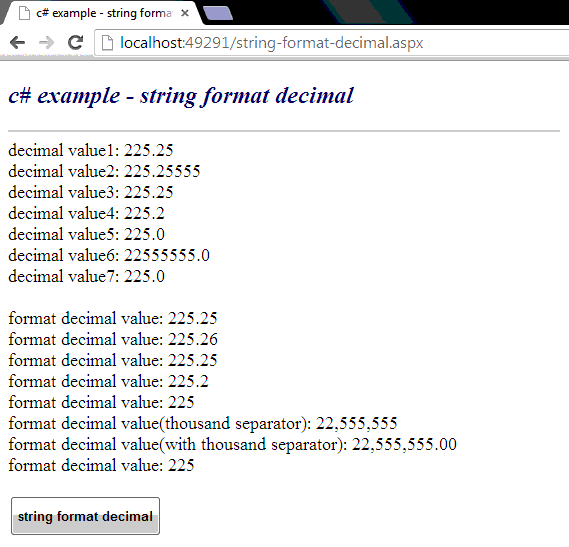The image size is (569, 547).
Task: Click the line 'decimal value7: 225.0'
Action: pyautogui.click(x=86, y=277)
